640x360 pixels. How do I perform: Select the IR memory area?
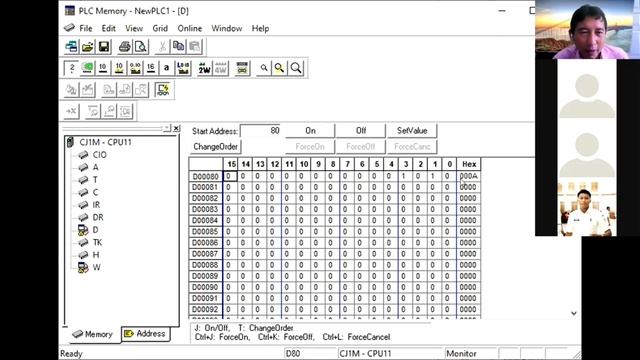[x=96, y=205]
